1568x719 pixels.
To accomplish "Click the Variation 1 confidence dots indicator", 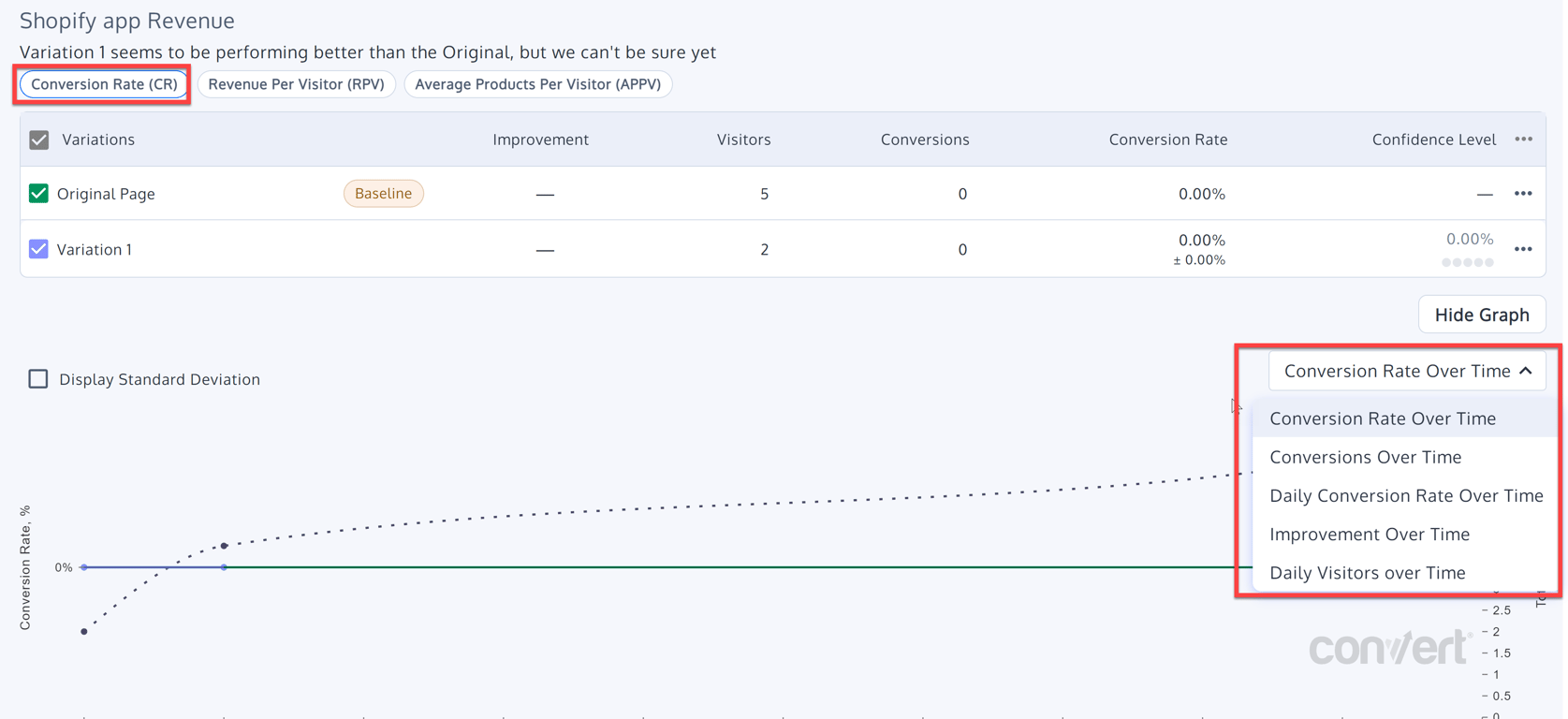I will pyautogui.click(x=1468, y=262).
